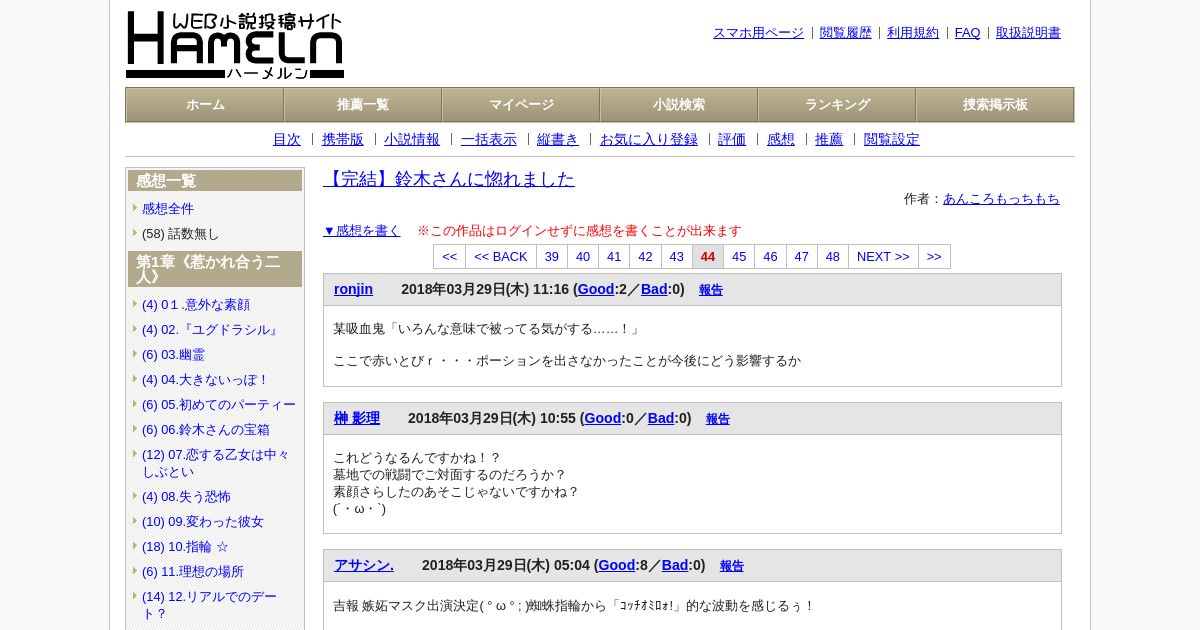Go to comments page 45
Screen dimensions: 1200x630
point(739,257)
